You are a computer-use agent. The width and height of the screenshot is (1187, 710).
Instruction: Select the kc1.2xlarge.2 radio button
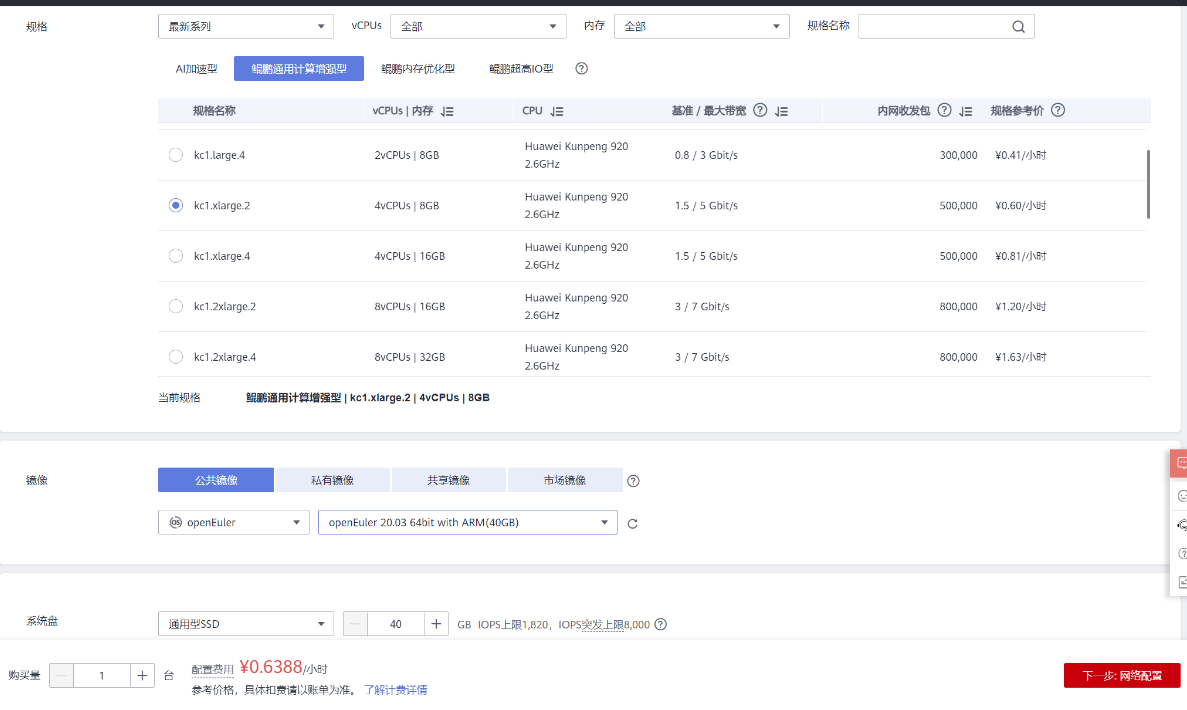coord(176,306)
